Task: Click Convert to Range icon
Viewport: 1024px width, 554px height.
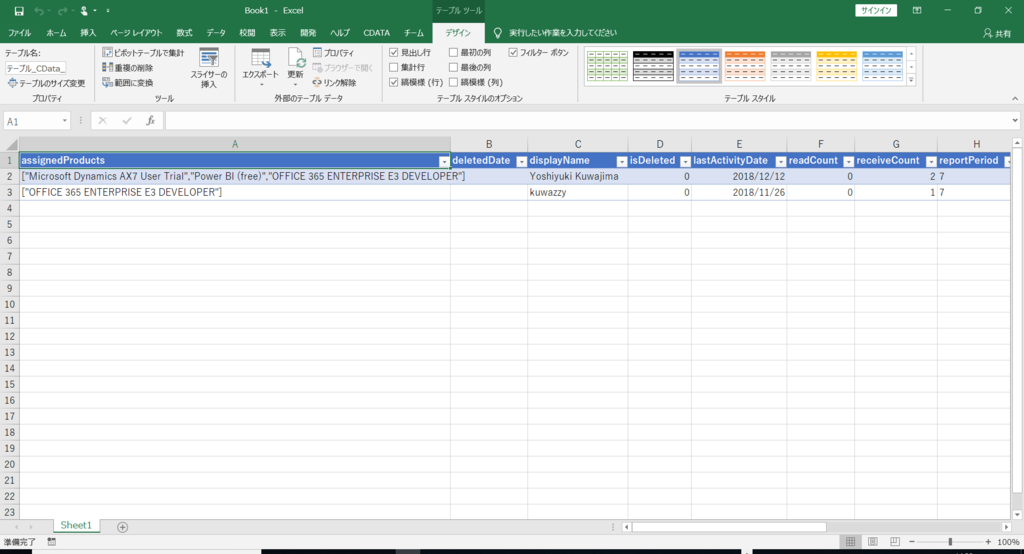Action: [108, 82]
